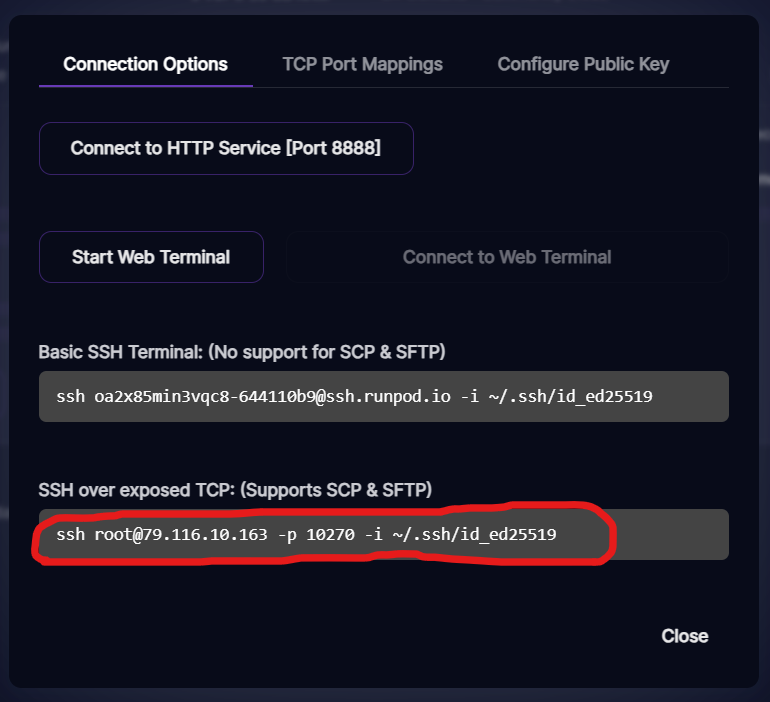Click the -p flag in the TCP command
770x702 pixels.
(x=287, y=535)
